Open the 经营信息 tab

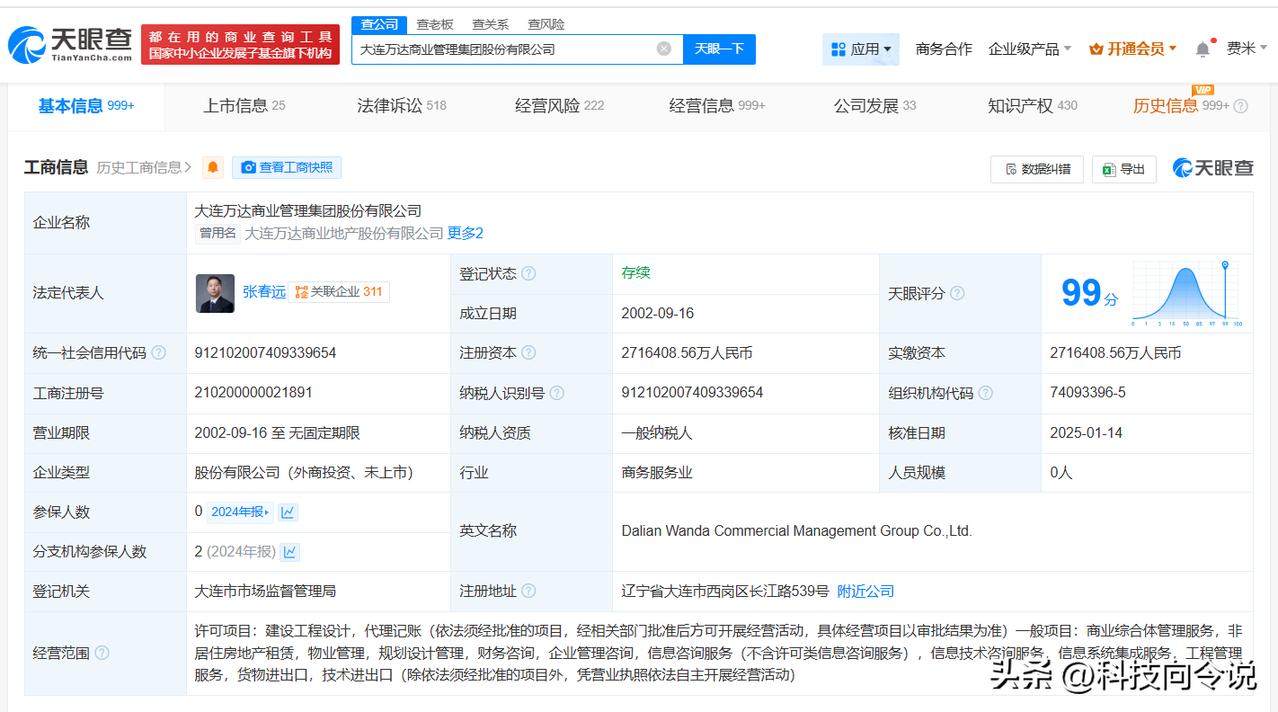717,106
